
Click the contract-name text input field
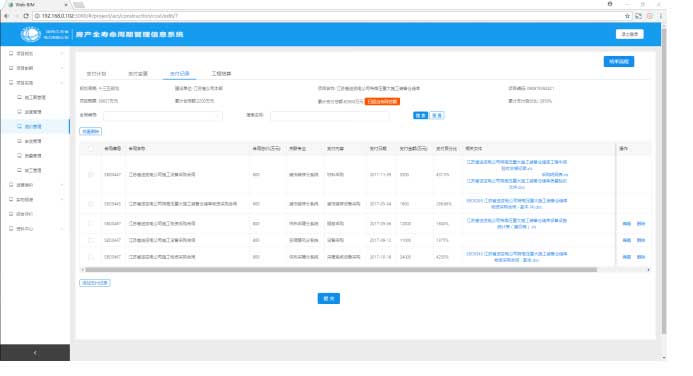330,115
